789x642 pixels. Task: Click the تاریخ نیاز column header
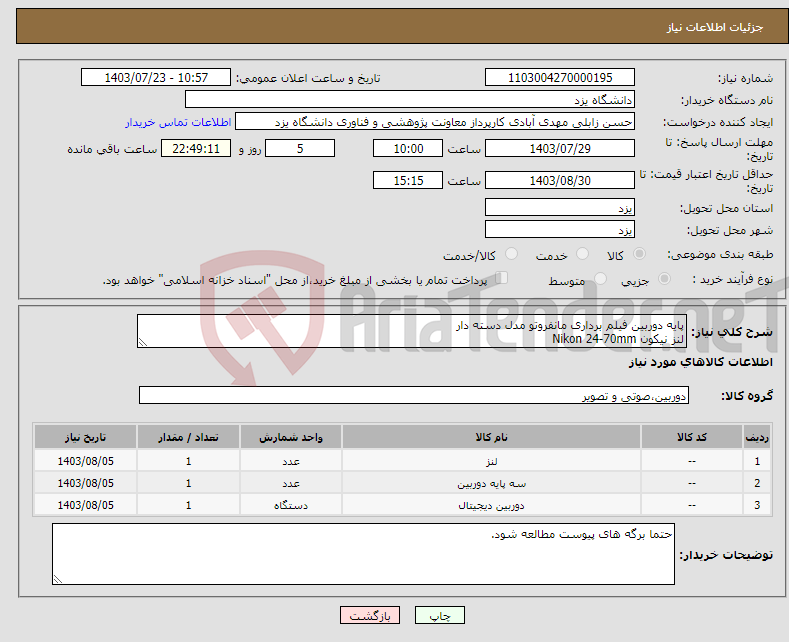pyautogui.click(x=86, y=437)
